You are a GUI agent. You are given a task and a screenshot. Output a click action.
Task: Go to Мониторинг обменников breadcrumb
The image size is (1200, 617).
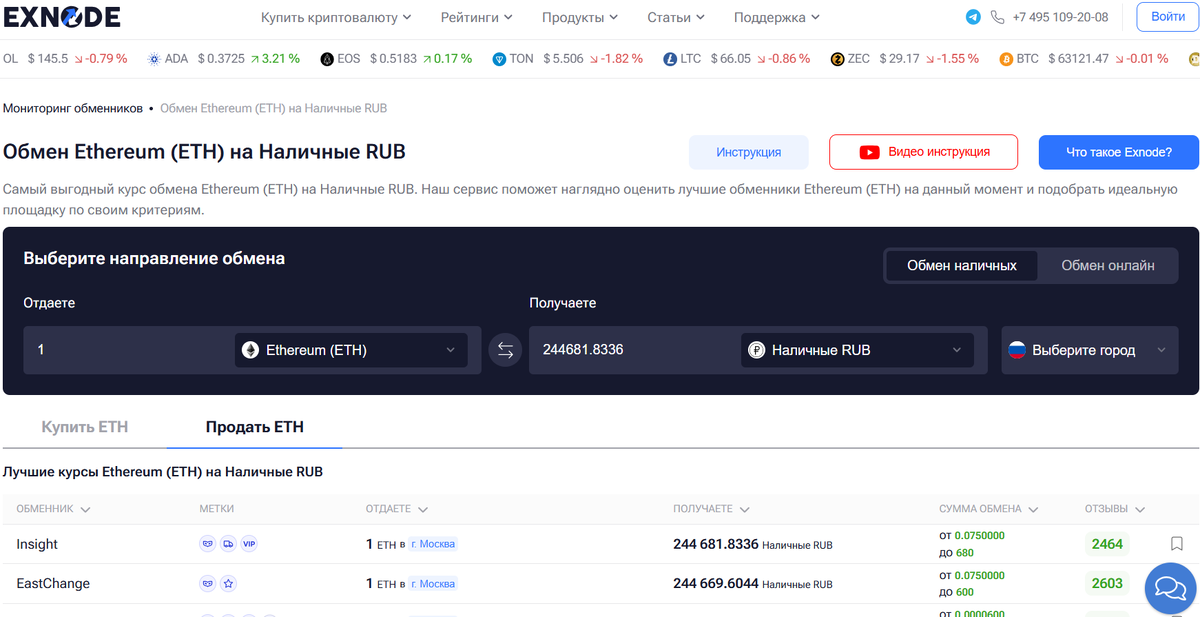[73, 108]
